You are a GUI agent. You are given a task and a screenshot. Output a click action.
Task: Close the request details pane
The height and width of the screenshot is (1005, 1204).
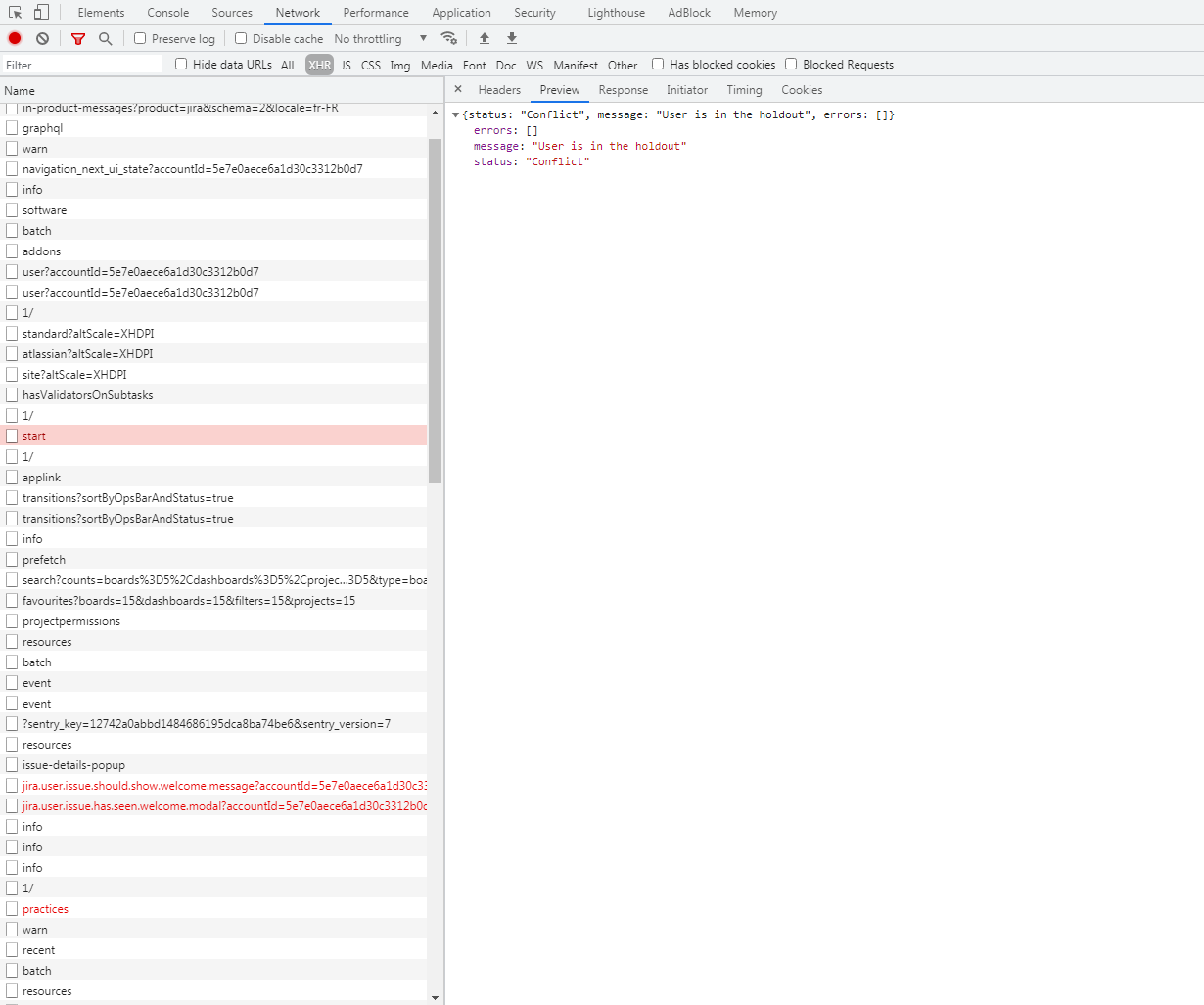point(457,89)
